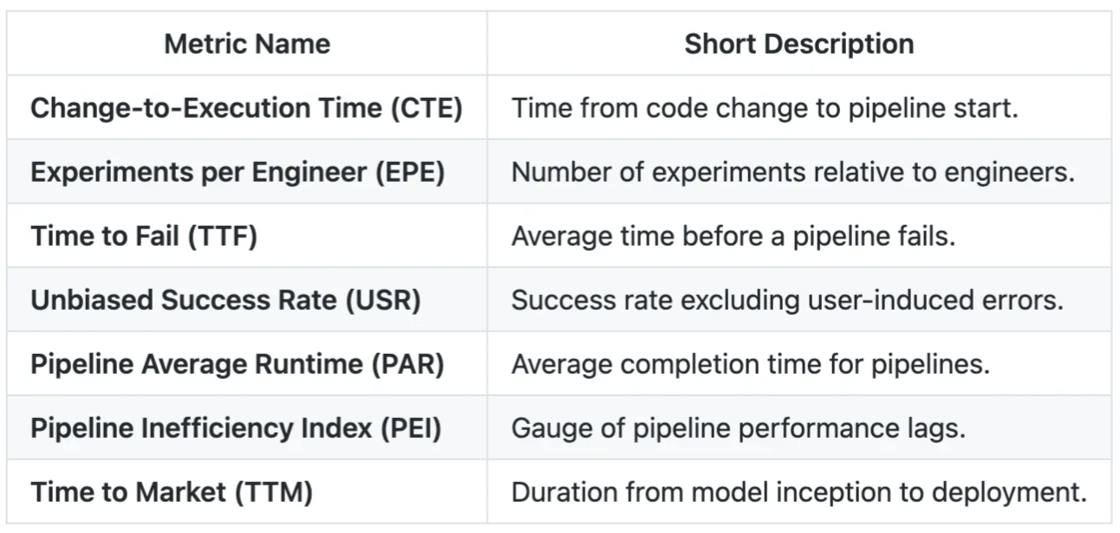
Task: Click "Gauge of pipeline performance lags" description
Action: [738, 428]
